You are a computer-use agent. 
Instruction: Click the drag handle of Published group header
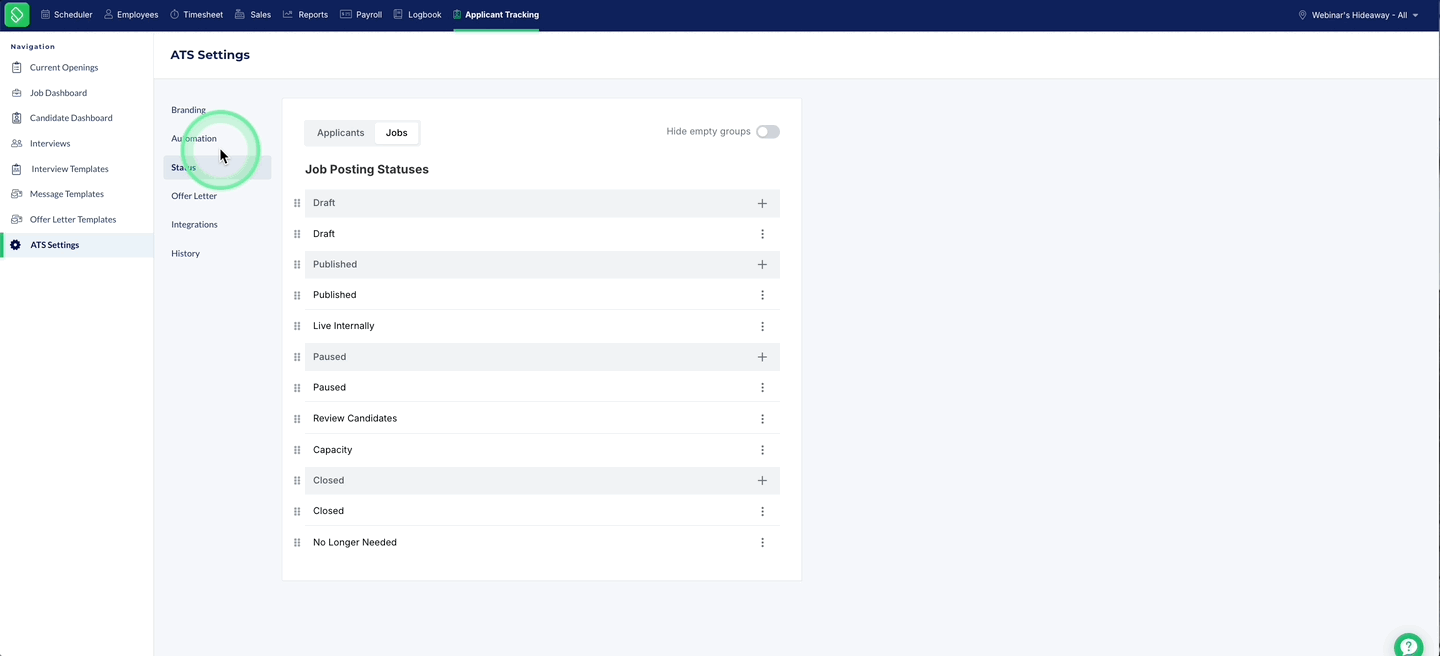click(297, 265)
